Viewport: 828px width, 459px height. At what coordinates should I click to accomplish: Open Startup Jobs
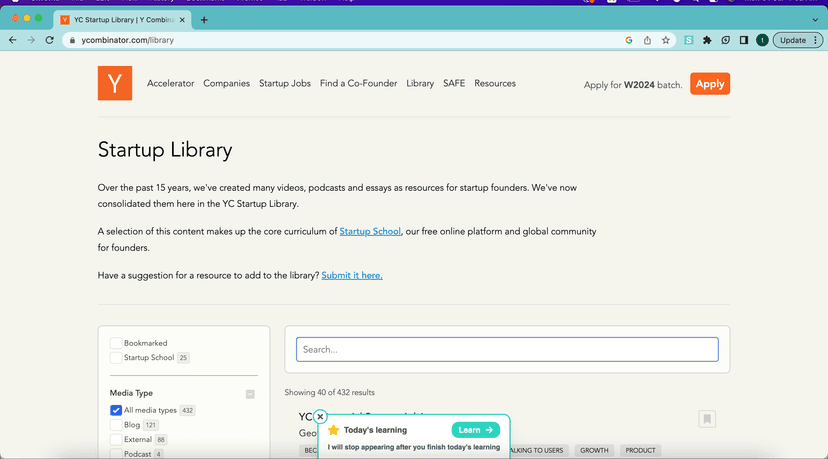pos(285,83)
